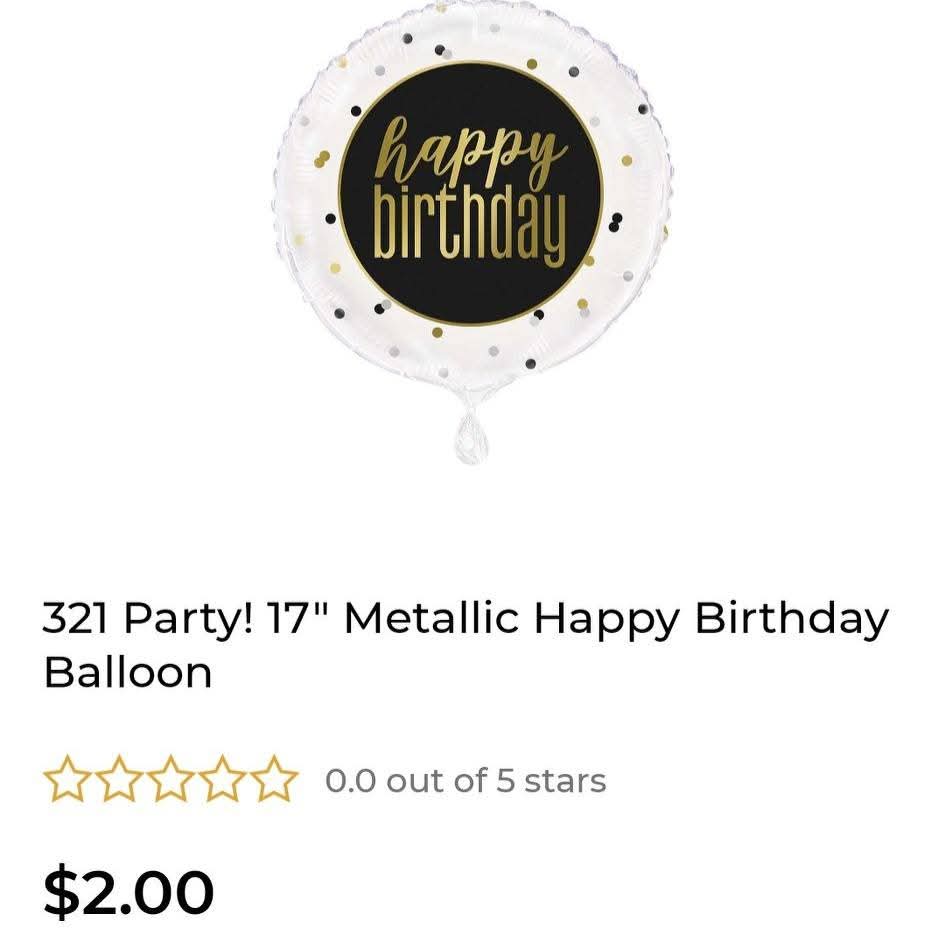The width and height of the screenshot is (945, 942).
Task: Click the first rating star
Action: (x=66, y=780)
